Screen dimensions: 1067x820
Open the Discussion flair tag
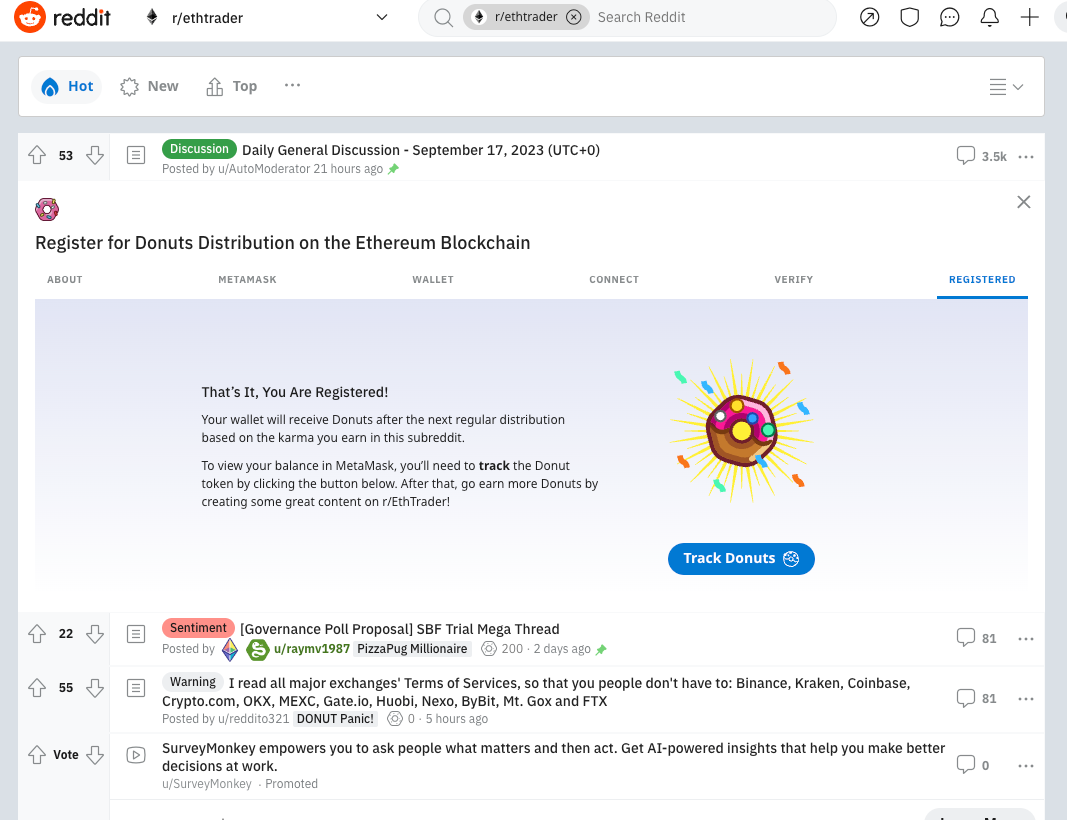pyautogui.click(x=199, y=149)
